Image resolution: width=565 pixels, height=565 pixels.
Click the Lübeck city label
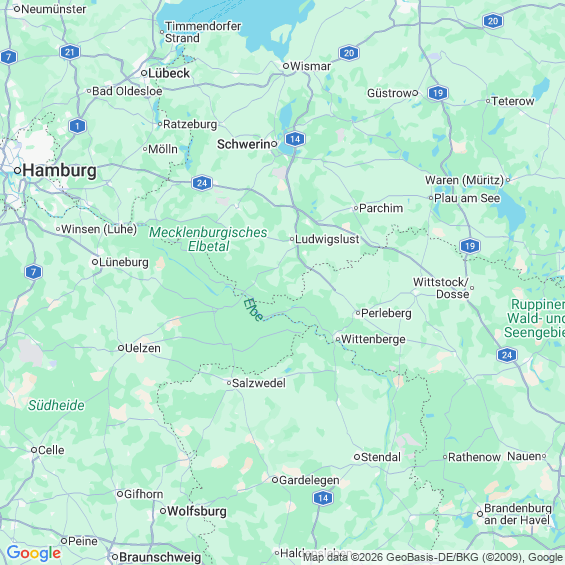(169, 73)
